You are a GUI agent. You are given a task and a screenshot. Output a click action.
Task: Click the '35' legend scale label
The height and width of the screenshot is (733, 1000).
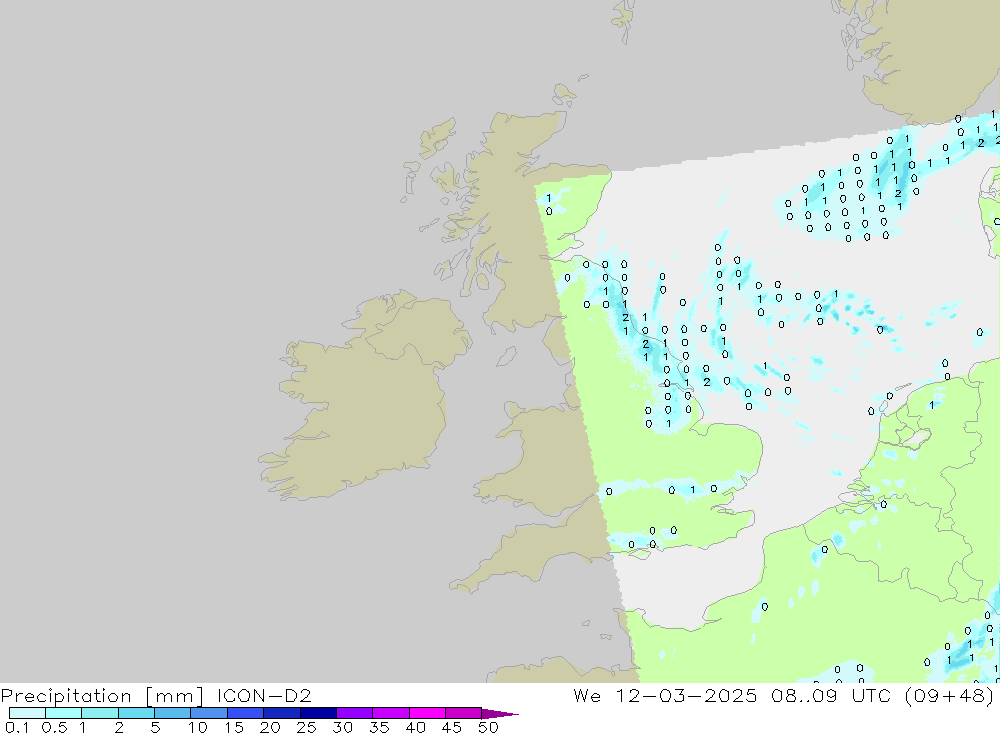click(x=379, y=727)
